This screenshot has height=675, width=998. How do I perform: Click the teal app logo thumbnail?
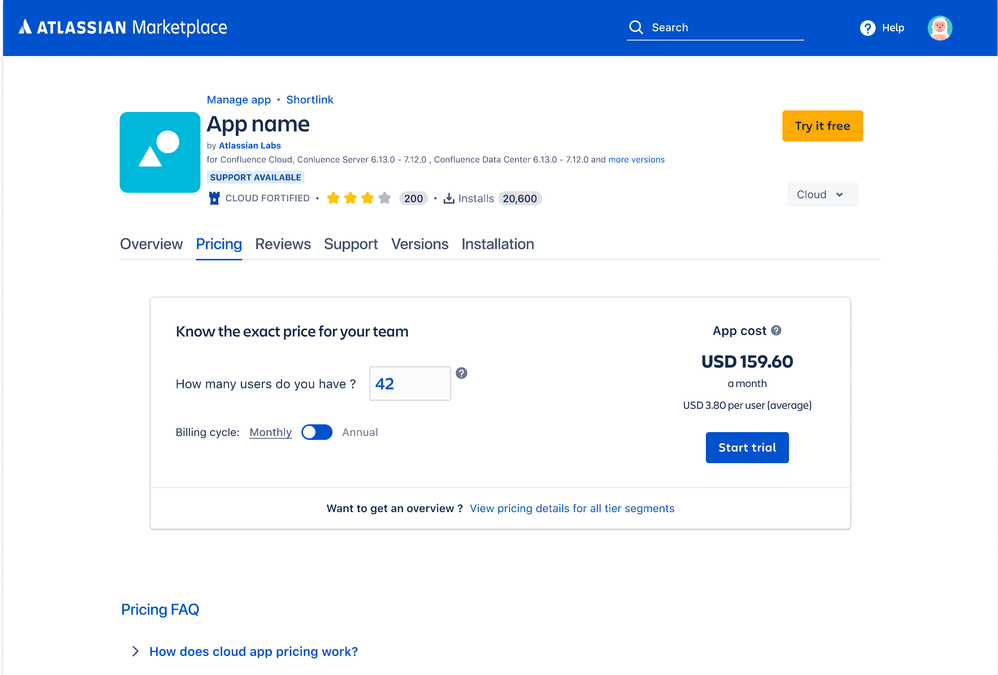pos(160,152)
